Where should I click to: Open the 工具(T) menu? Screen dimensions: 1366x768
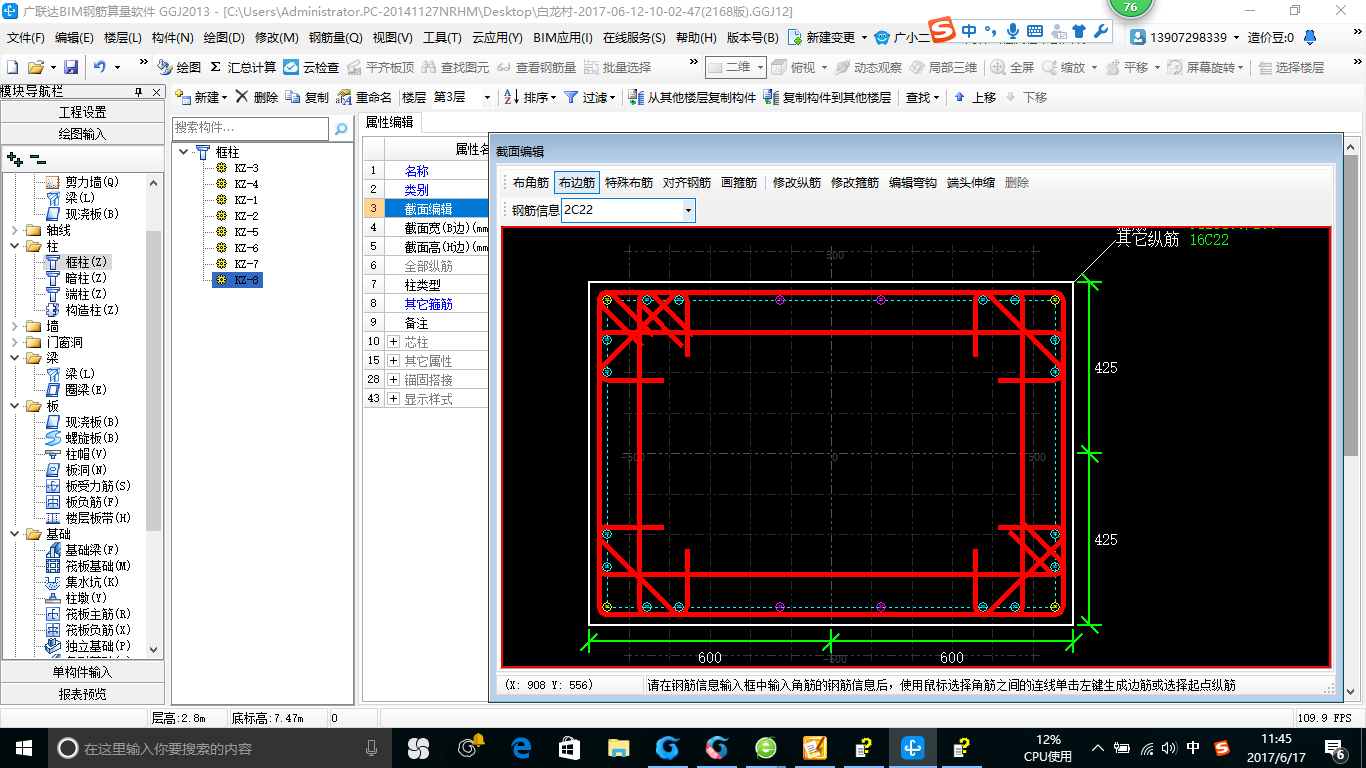point(442,38)
